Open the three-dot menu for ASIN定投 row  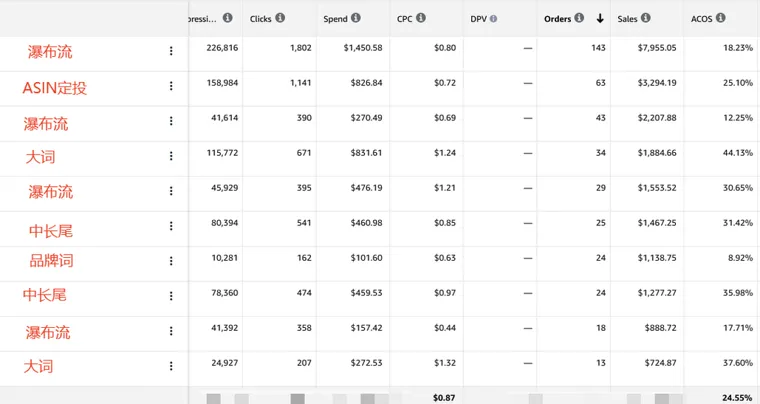point(171,86)
